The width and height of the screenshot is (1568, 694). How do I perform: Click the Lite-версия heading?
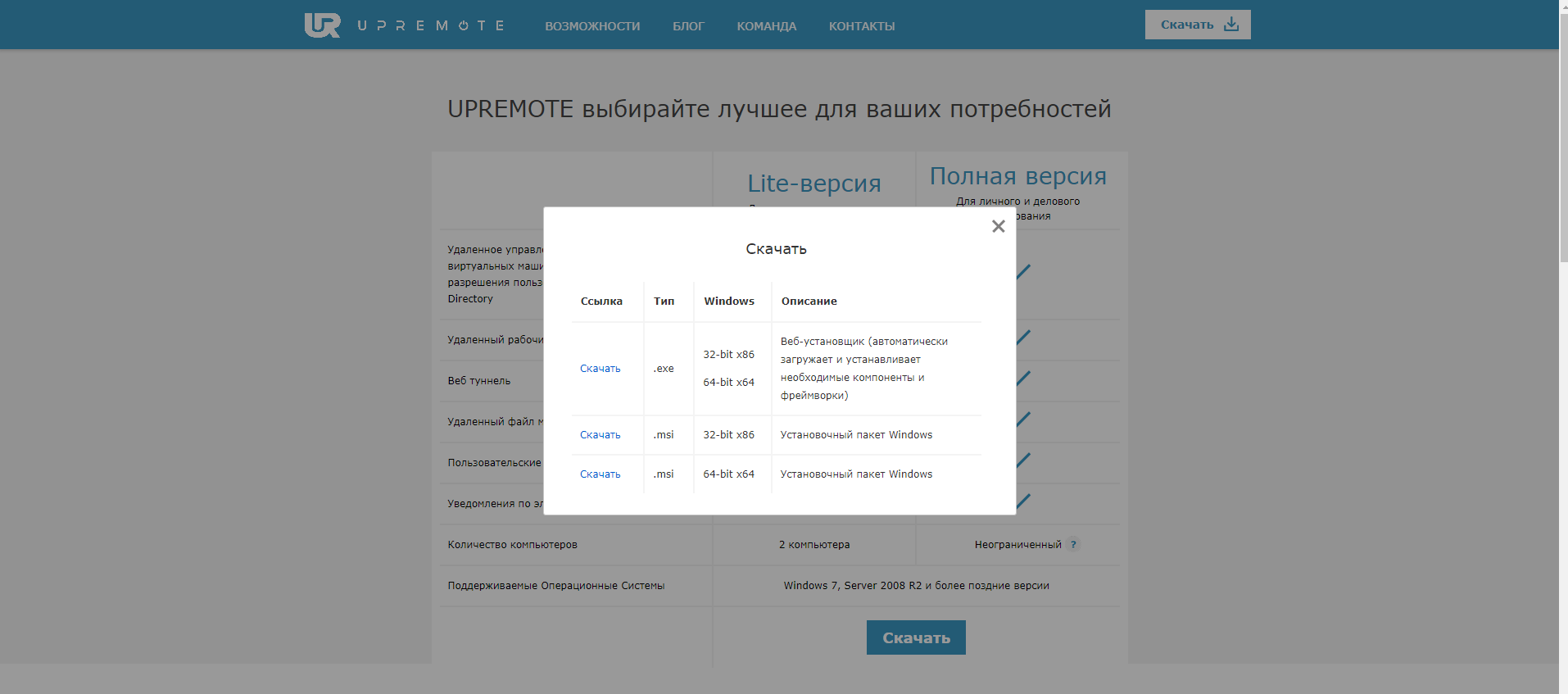pos(814,184)
